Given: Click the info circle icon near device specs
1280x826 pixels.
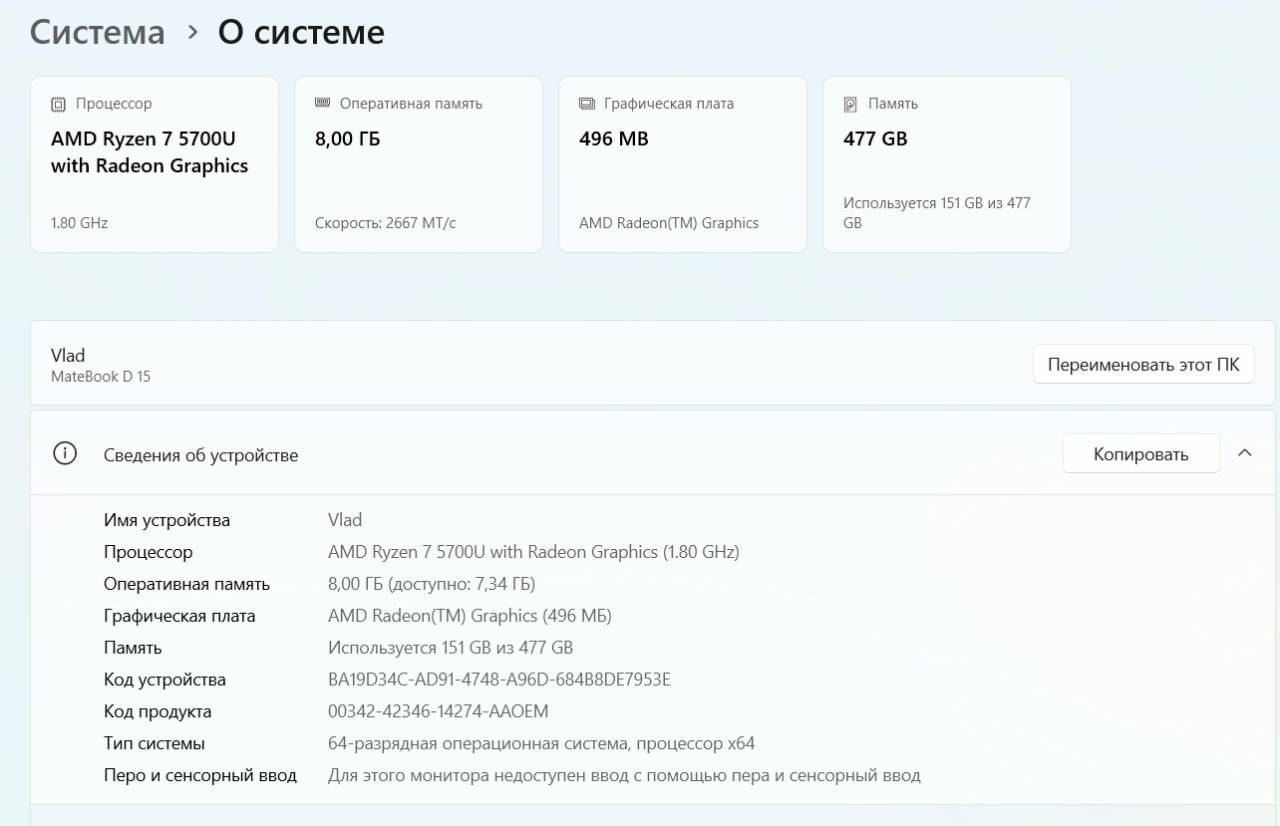Looking at the screenshot, I should click(65, 454).
